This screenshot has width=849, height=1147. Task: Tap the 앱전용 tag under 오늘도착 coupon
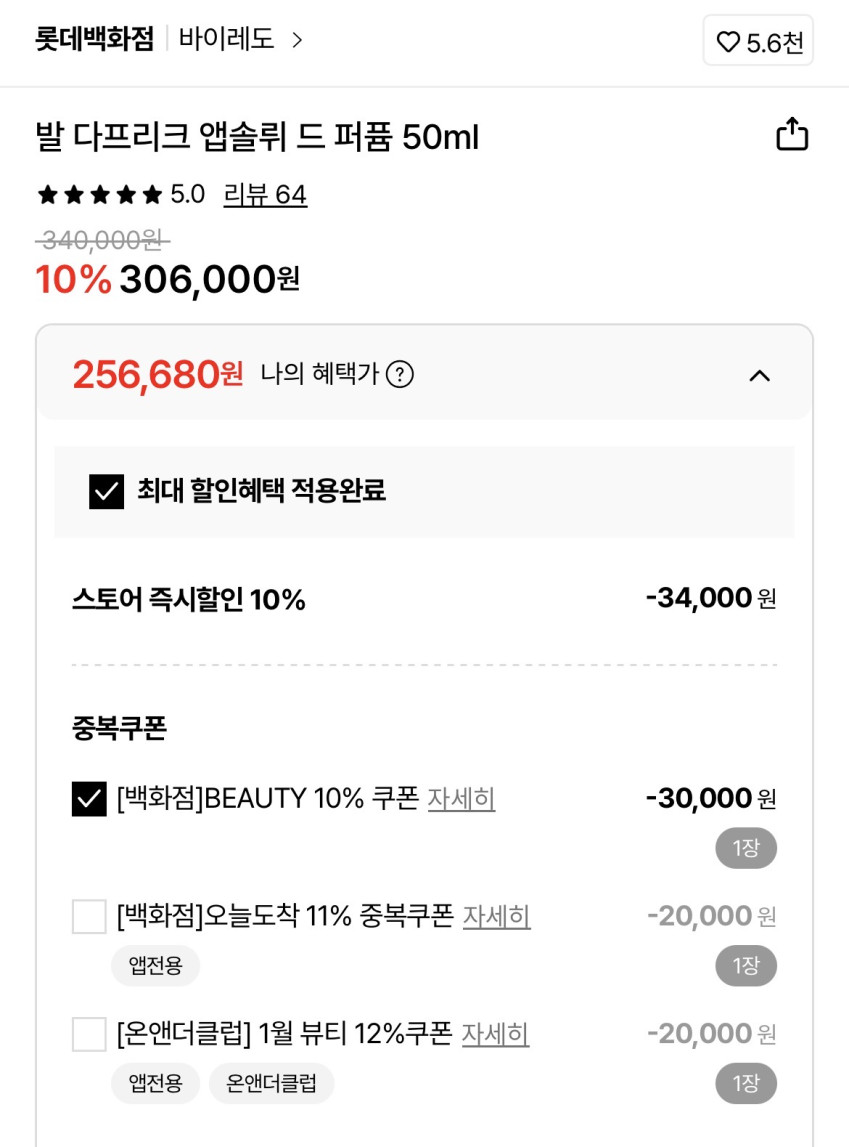pyautogui.click(x=155, y=966)
